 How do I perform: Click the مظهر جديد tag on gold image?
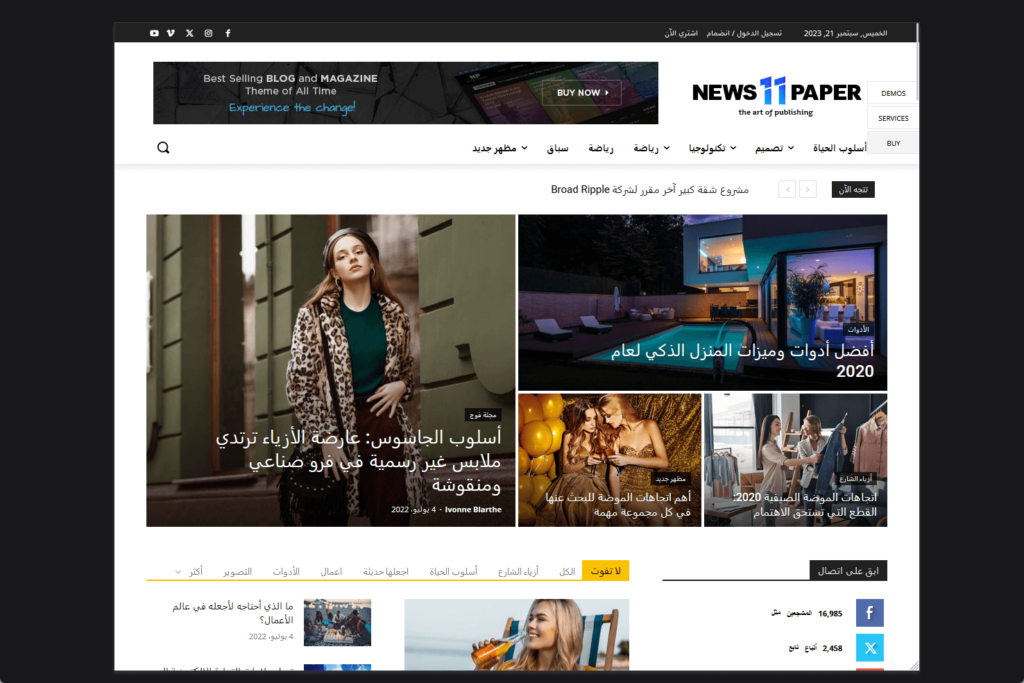click(x=671, y=479)
